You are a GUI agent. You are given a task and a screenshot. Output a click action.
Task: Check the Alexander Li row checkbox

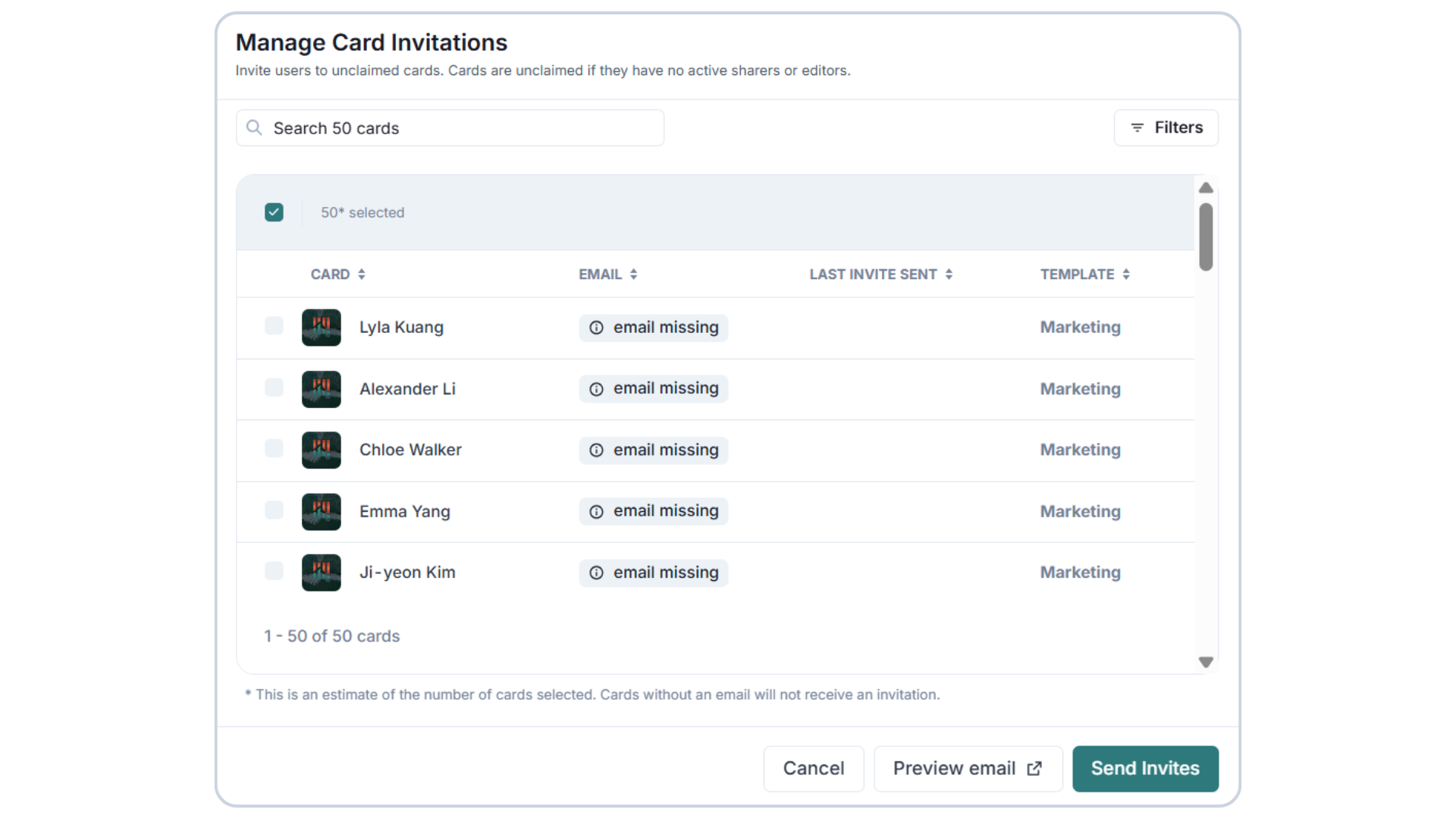point(274,388)
